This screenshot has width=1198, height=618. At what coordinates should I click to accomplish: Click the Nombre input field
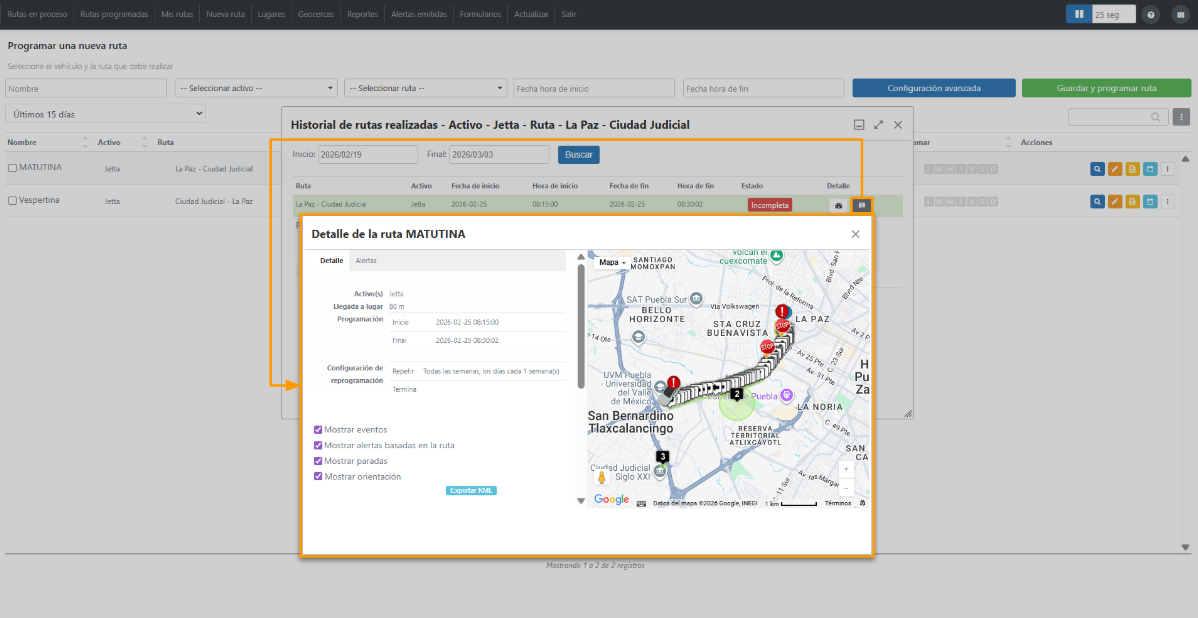tap(86, 88)
